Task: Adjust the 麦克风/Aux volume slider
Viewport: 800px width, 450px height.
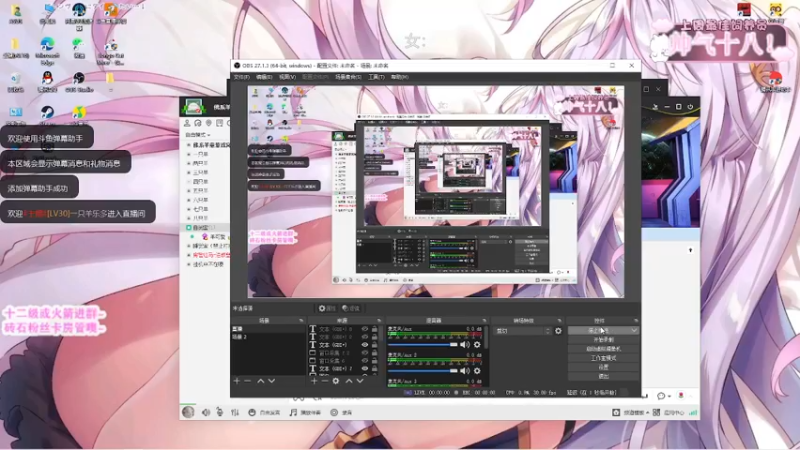Action: (423, 345)
